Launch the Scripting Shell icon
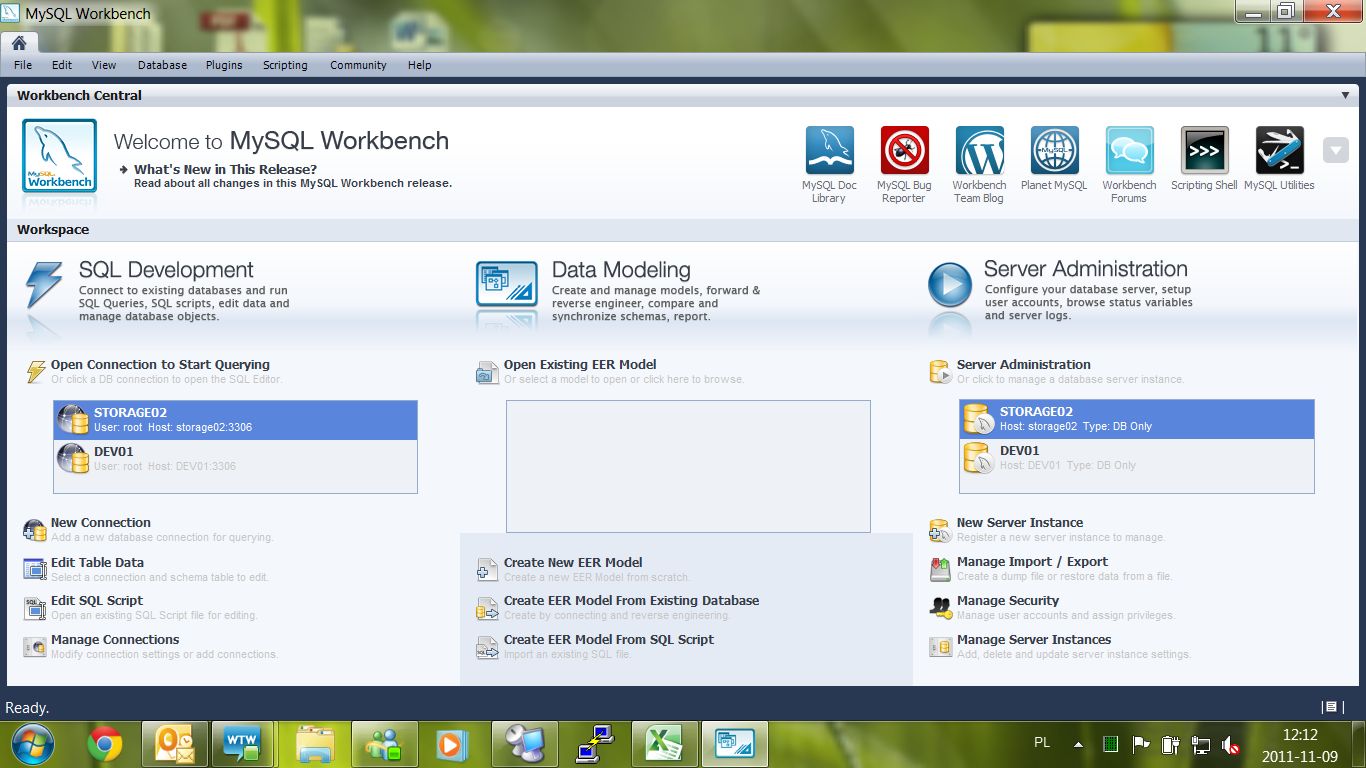This screenshot has height=768, width=1366. click(1205, 150)
